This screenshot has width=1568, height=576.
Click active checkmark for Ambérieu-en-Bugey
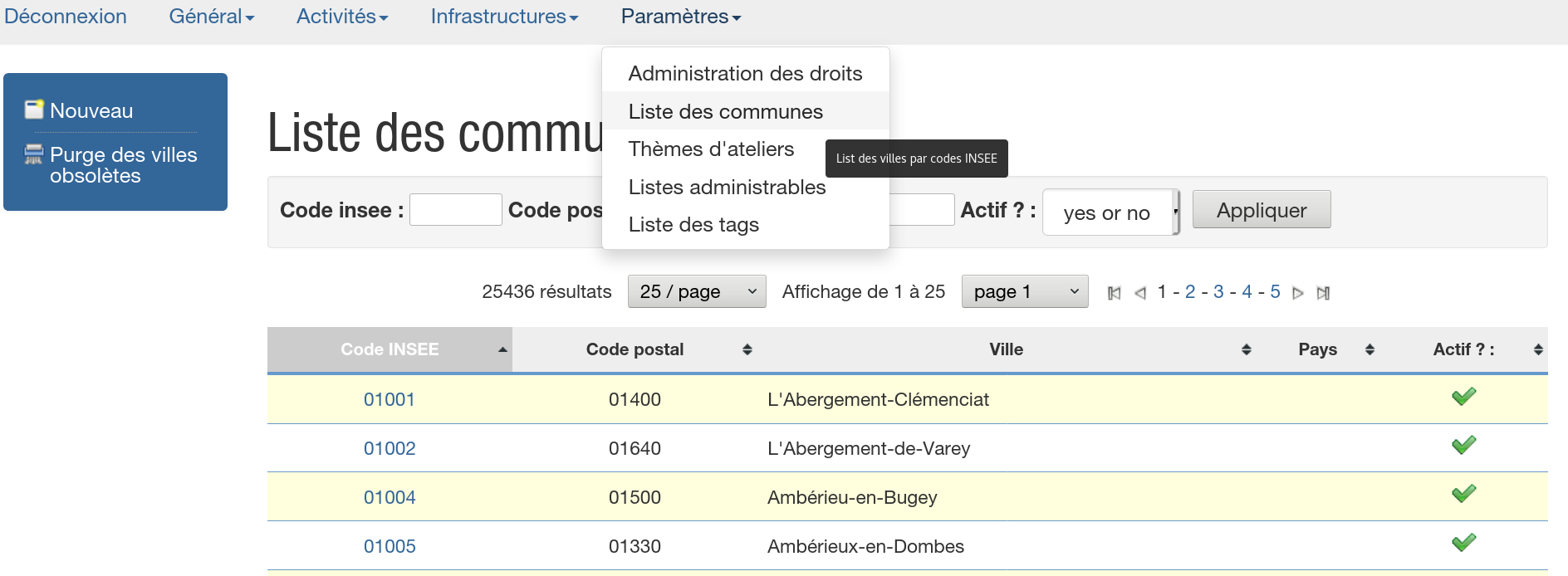point(1463,494)
